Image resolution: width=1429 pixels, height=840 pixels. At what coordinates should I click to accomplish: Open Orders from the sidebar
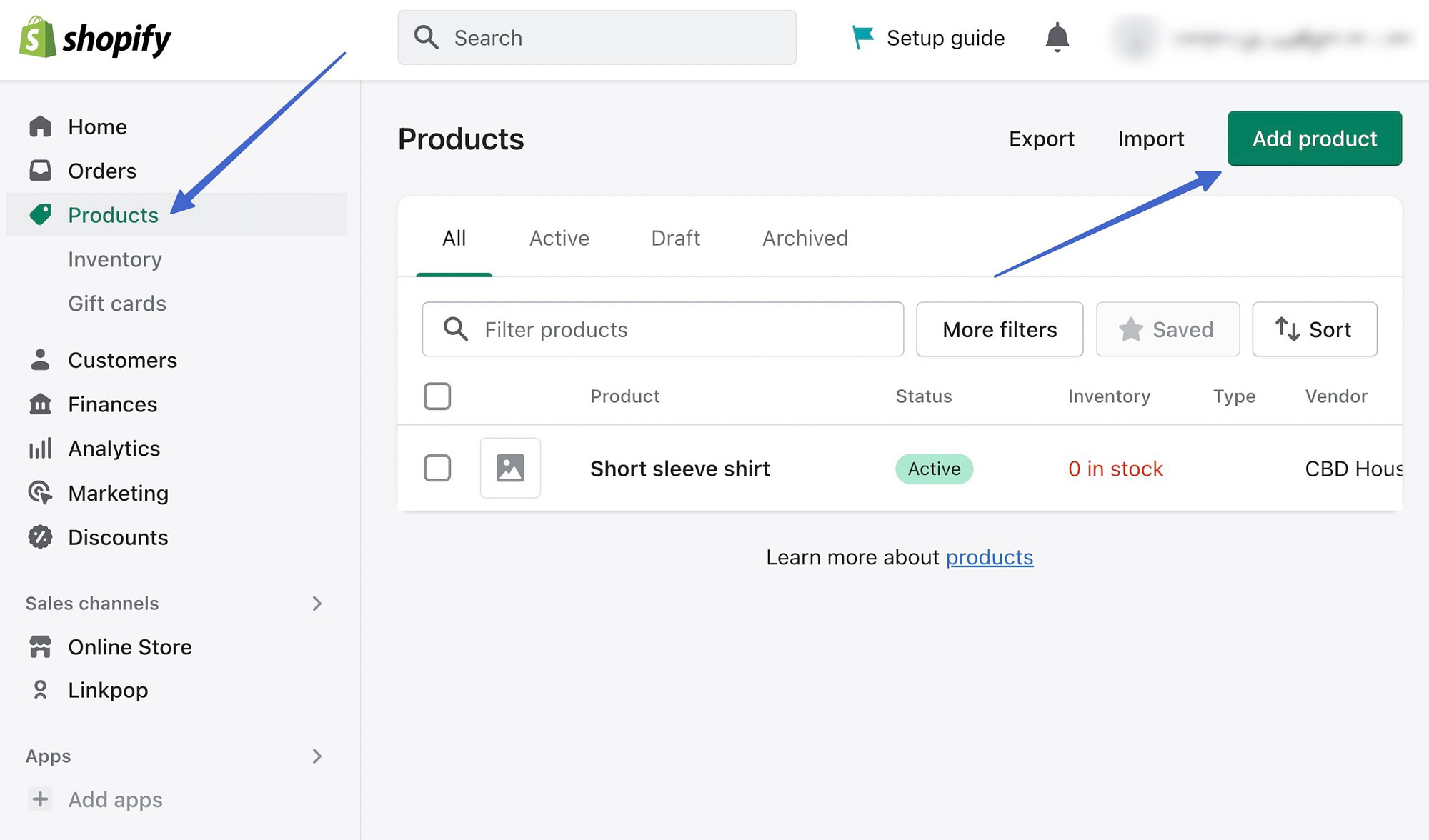pos(101,171)
